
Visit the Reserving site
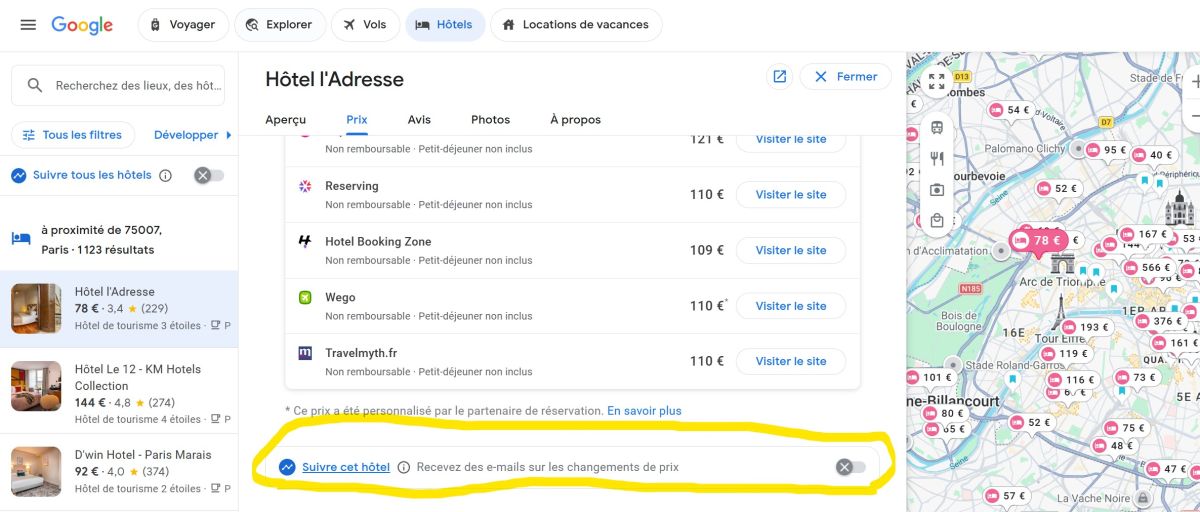pos(791,195)
